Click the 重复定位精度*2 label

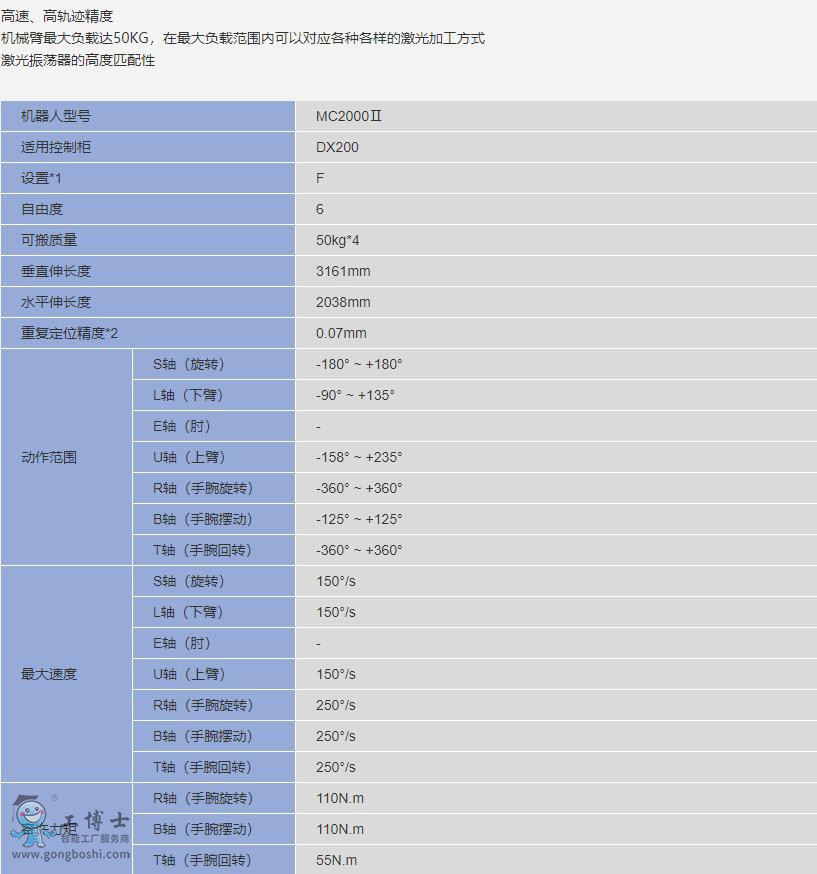click(76, 333)
